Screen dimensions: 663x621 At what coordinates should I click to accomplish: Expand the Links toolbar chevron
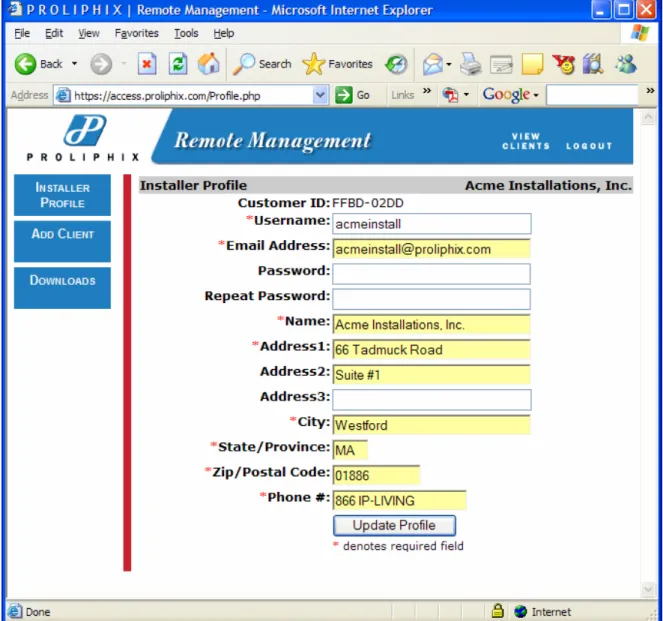(427, 90)
